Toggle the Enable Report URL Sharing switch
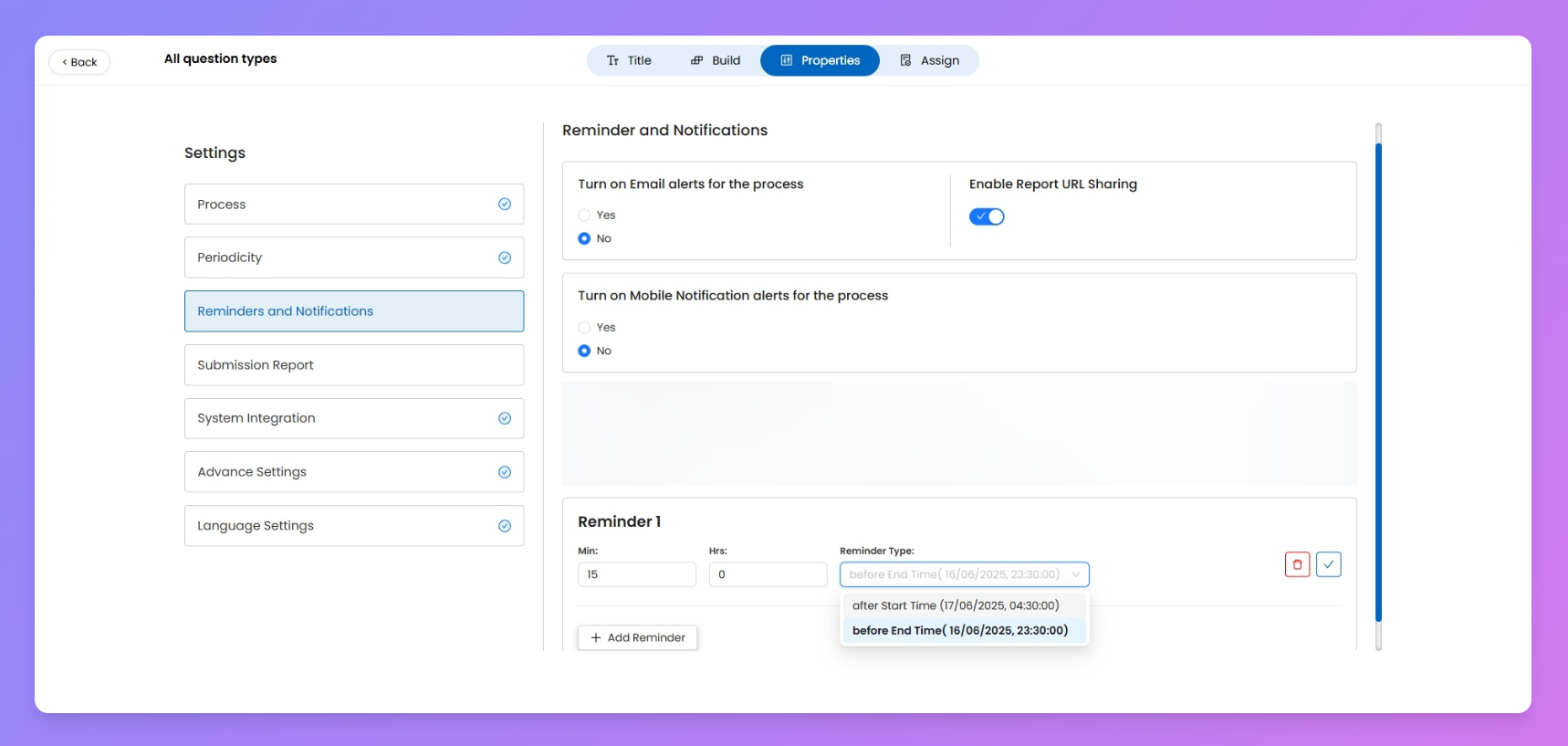Viewport: 1568px width, 746px height. click(987, 216)
